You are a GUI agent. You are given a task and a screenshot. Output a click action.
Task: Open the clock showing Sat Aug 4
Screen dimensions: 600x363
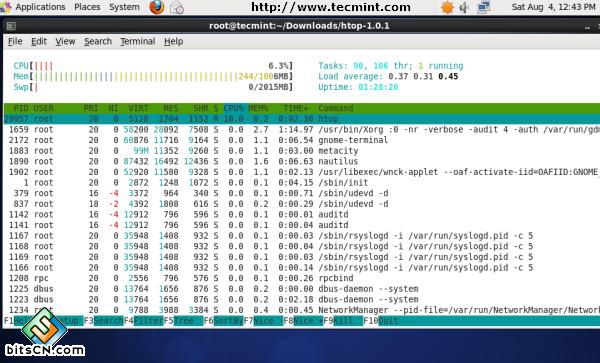[x=553, y=7]
